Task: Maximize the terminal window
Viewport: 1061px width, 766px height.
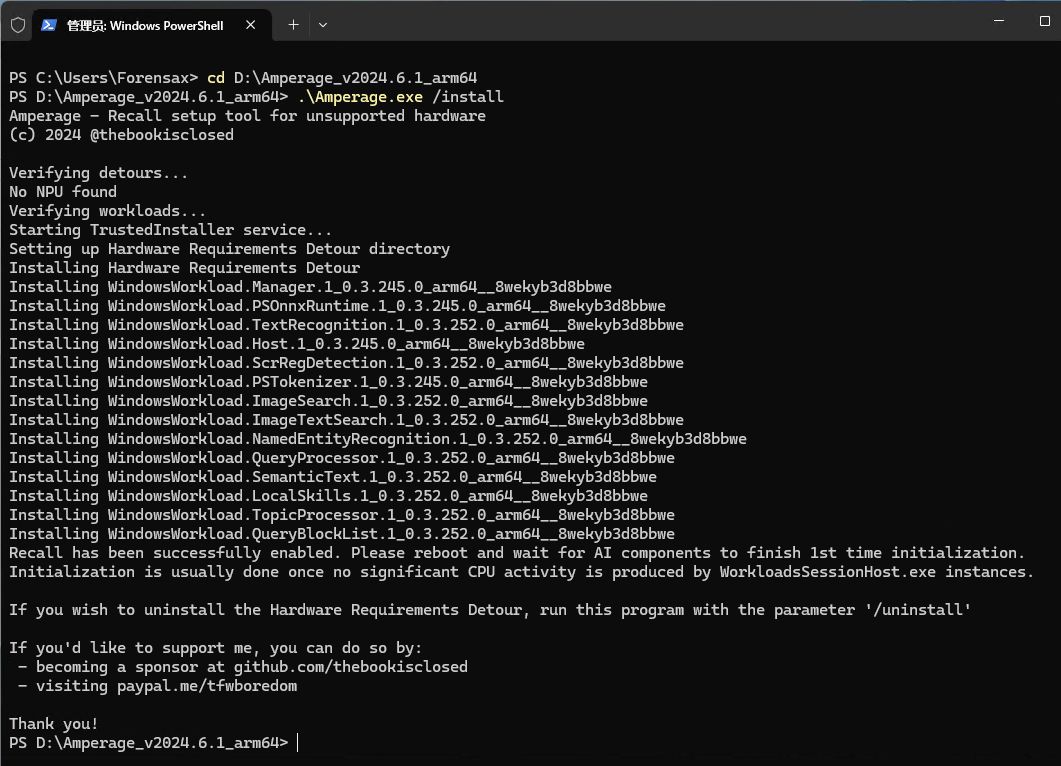Action: point(1046,20)
